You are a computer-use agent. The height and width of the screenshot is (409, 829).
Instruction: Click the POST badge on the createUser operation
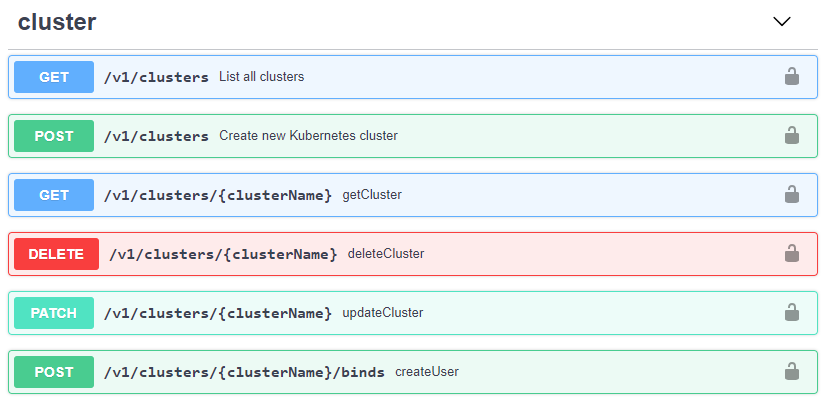54,372
